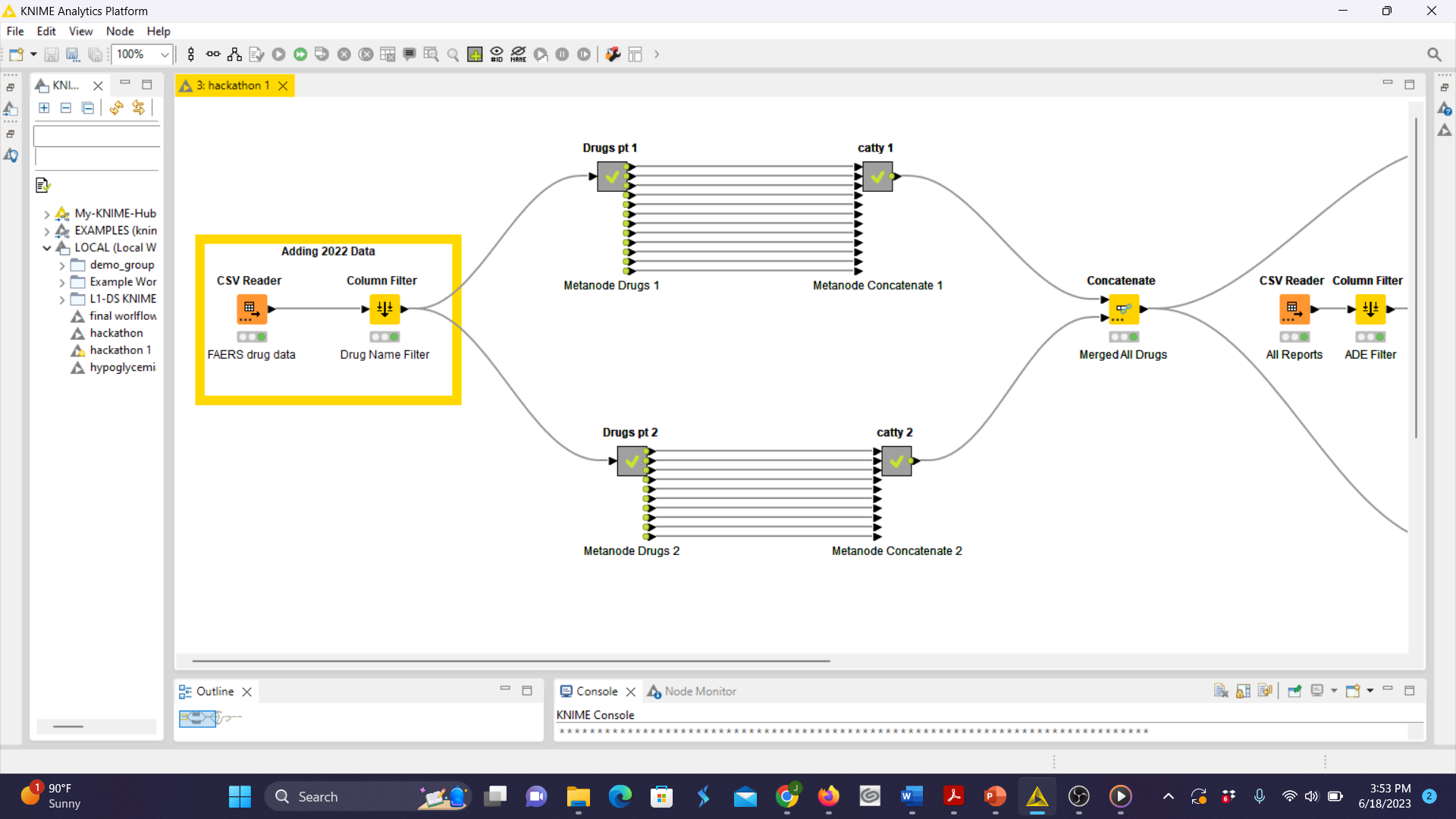1456x819 pixels.
Task: Select the Drugs pt 1 metanode
Action: 611,177
